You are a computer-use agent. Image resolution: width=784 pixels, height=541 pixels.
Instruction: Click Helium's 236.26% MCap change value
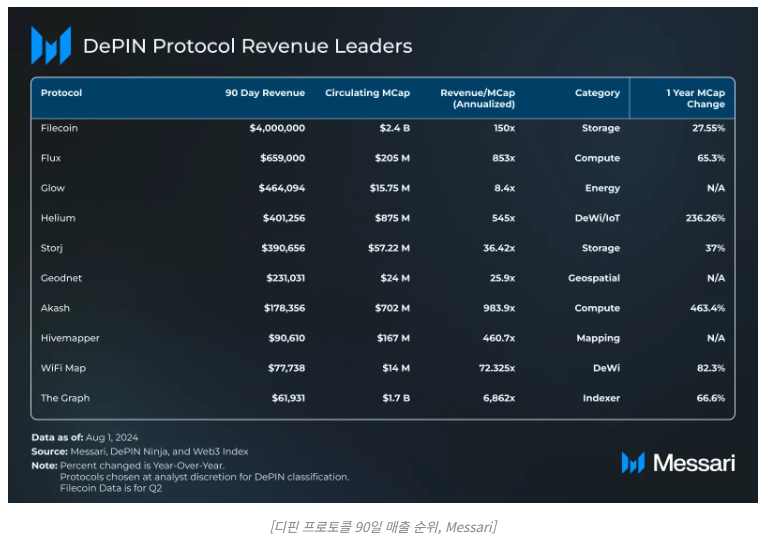coord(702,218)
